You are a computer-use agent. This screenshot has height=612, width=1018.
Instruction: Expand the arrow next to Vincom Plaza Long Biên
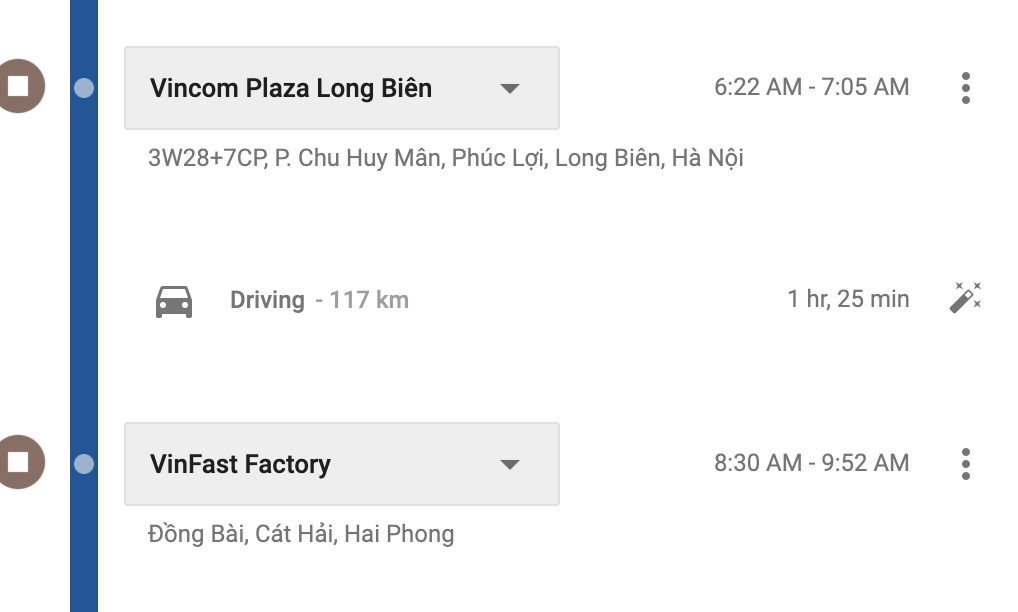(510, 88)
